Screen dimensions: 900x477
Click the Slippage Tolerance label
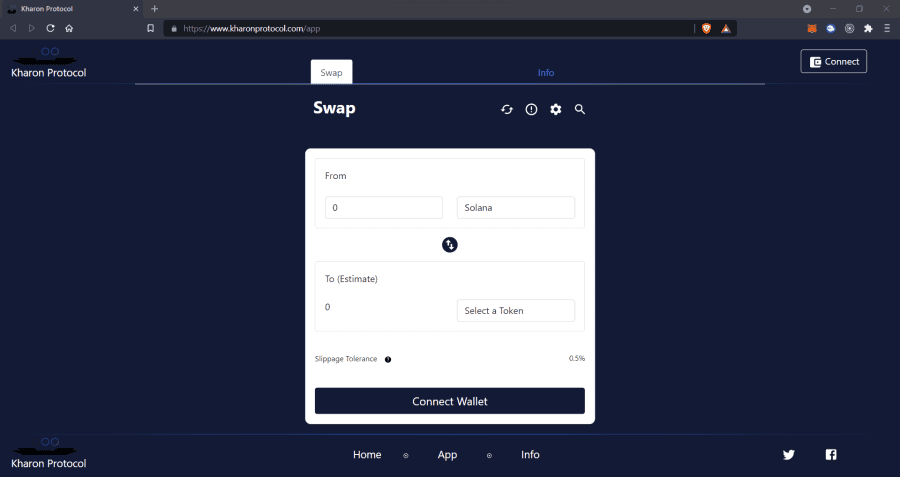click(x=346, y=359)
